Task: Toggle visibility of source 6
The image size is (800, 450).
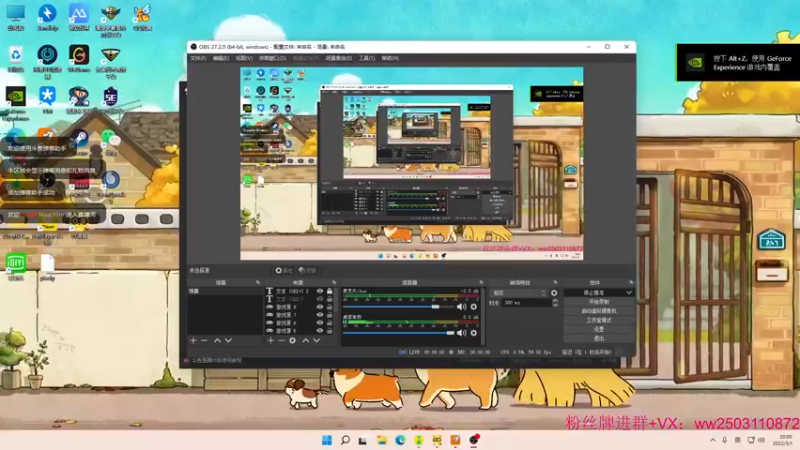Action: (x=320, y=323)
